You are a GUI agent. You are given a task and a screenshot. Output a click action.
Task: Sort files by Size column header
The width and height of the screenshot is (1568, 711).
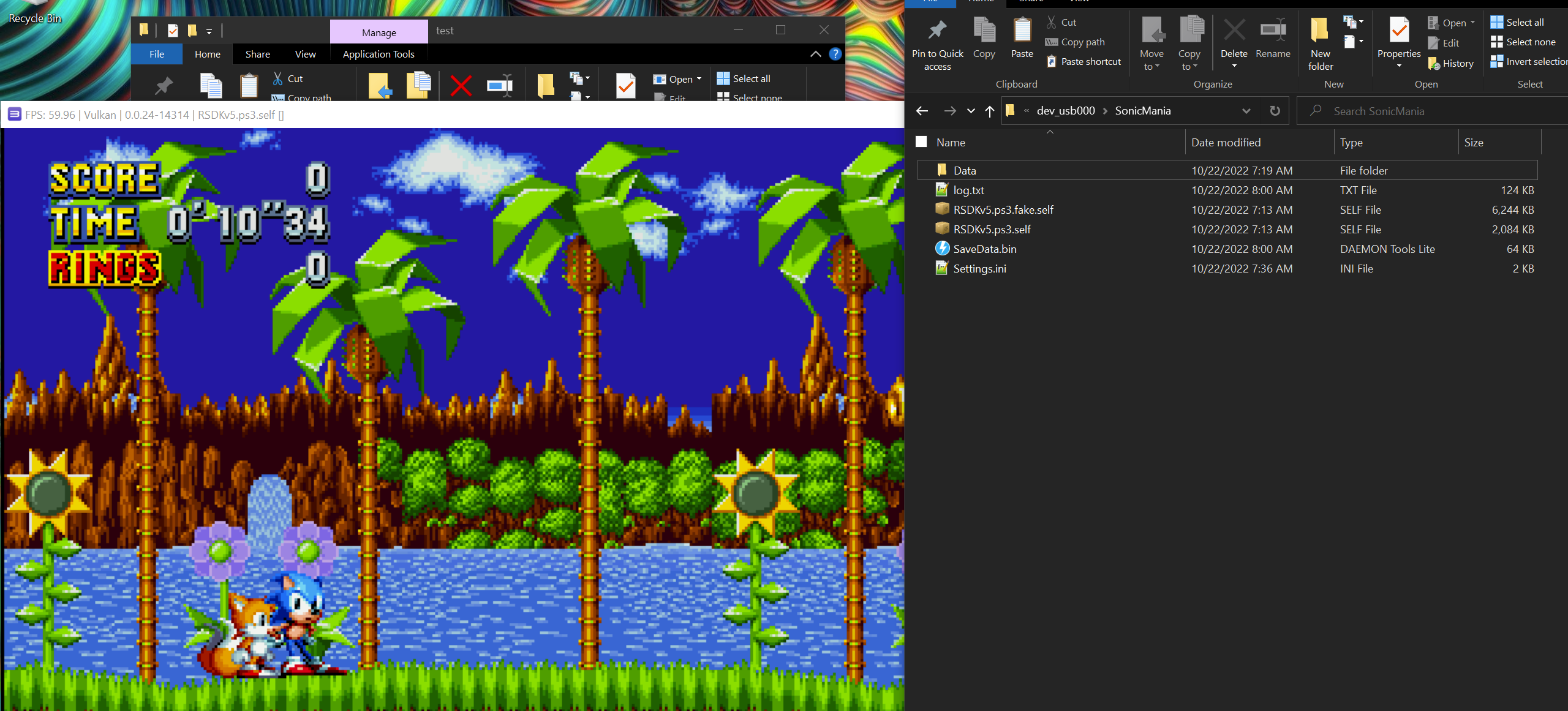point(1474,142)
